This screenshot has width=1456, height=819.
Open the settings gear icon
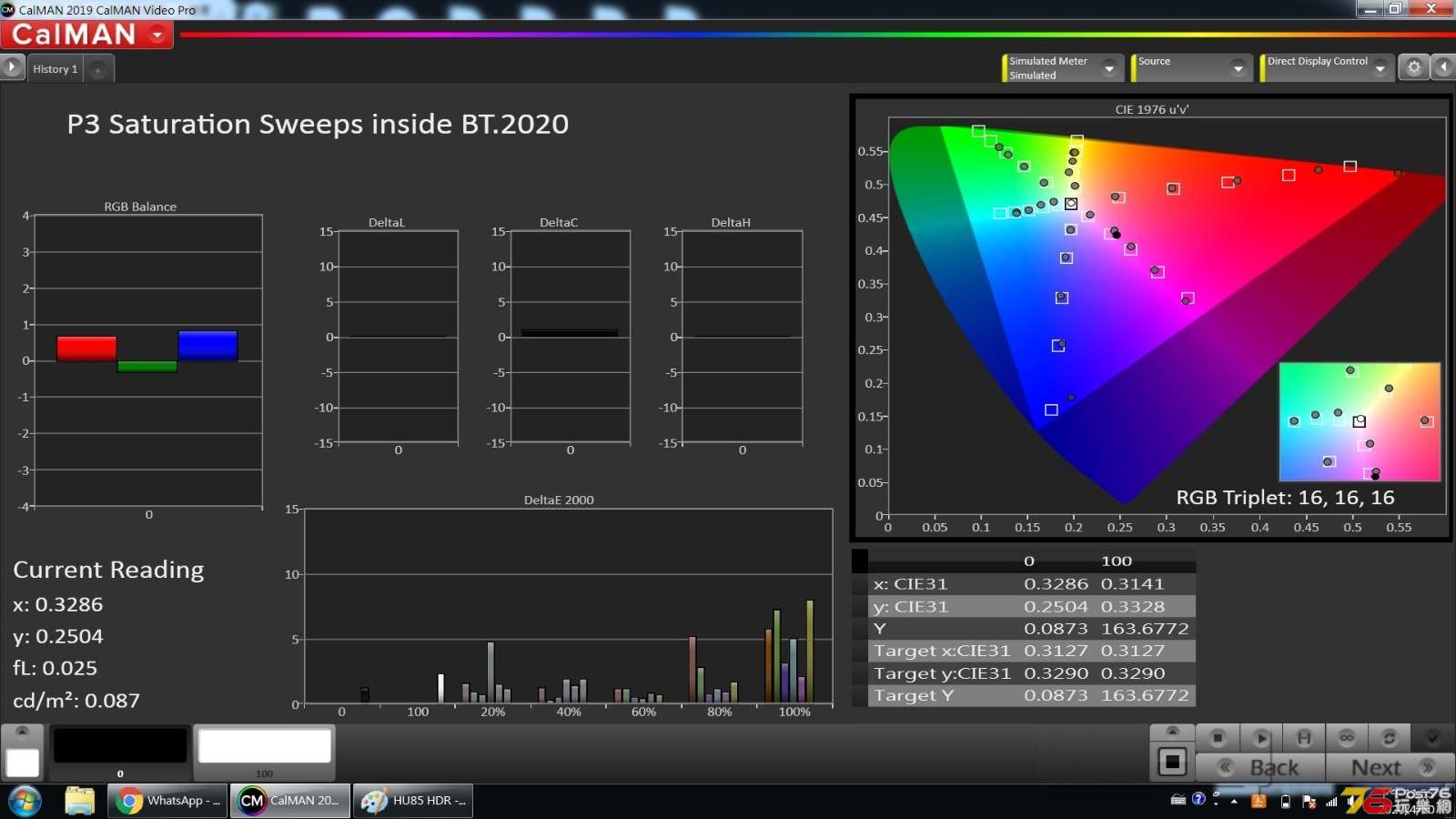(1414, 66)
